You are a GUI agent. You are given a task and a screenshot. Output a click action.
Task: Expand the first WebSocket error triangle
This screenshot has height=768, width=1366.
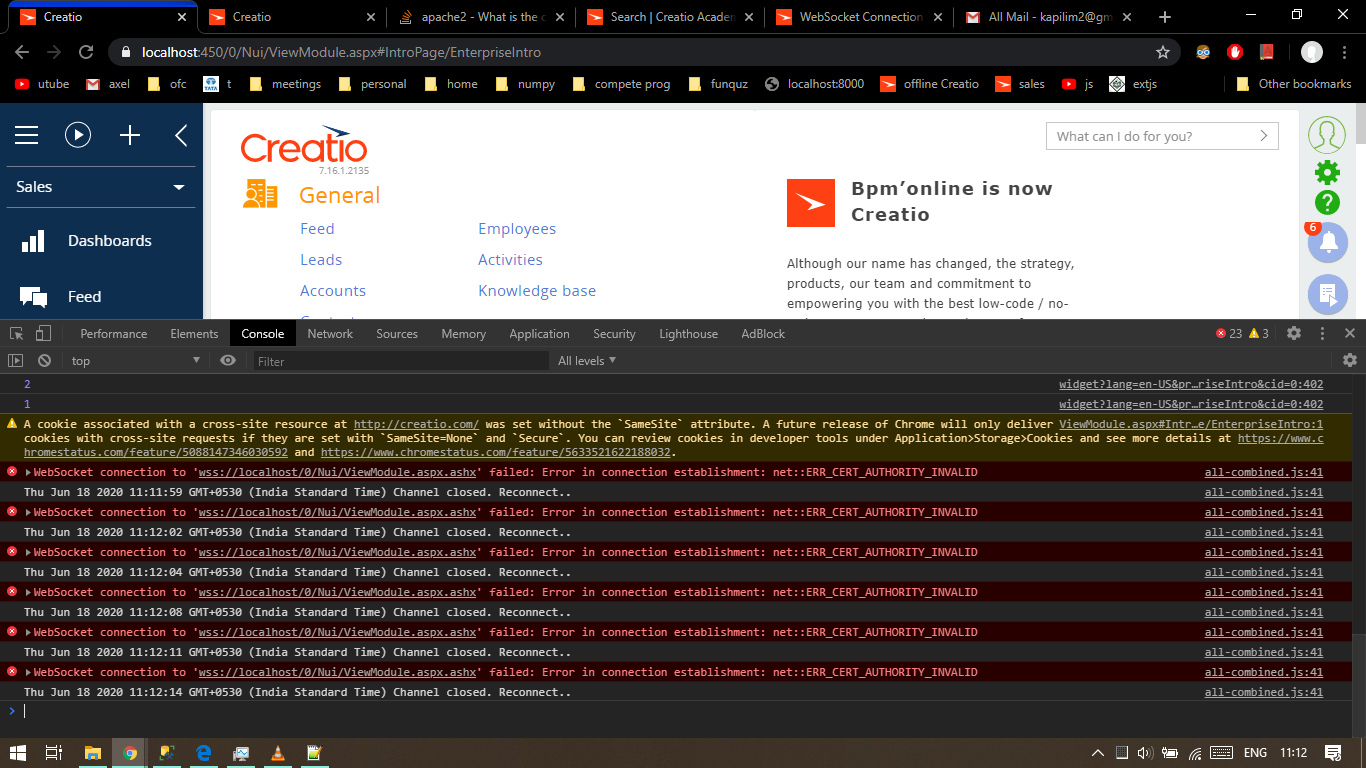(29, 472)
